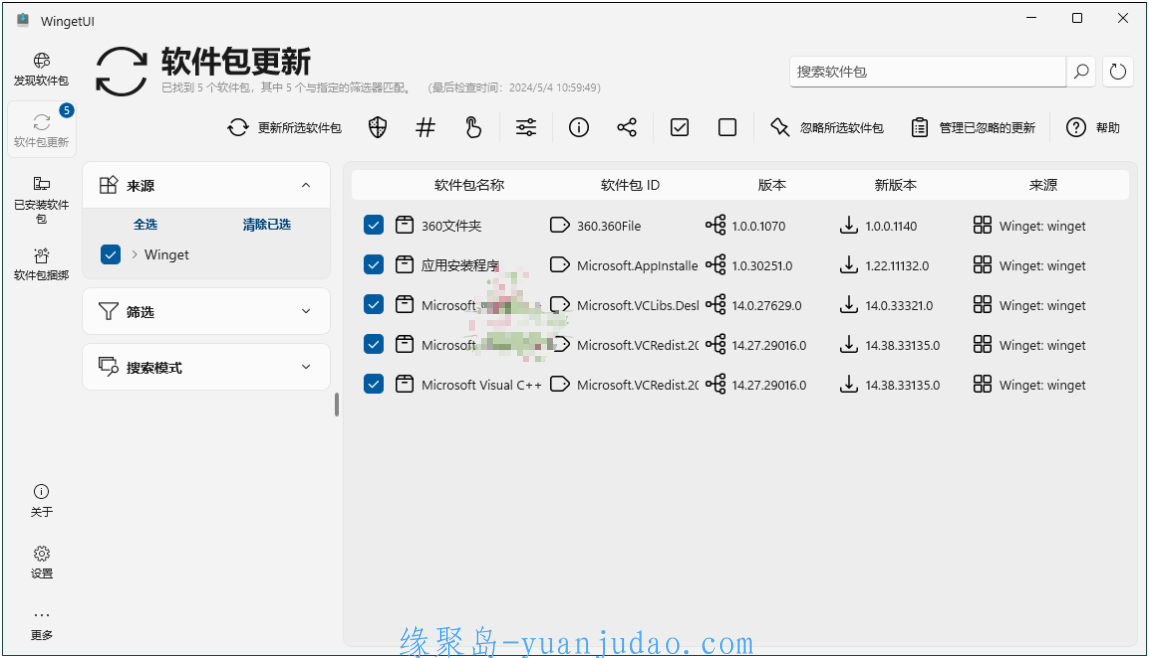Click the shield run-as-administrator icon
This screenshot has width=1149, height=658.
pyautogui.click(x=377, y=127)
